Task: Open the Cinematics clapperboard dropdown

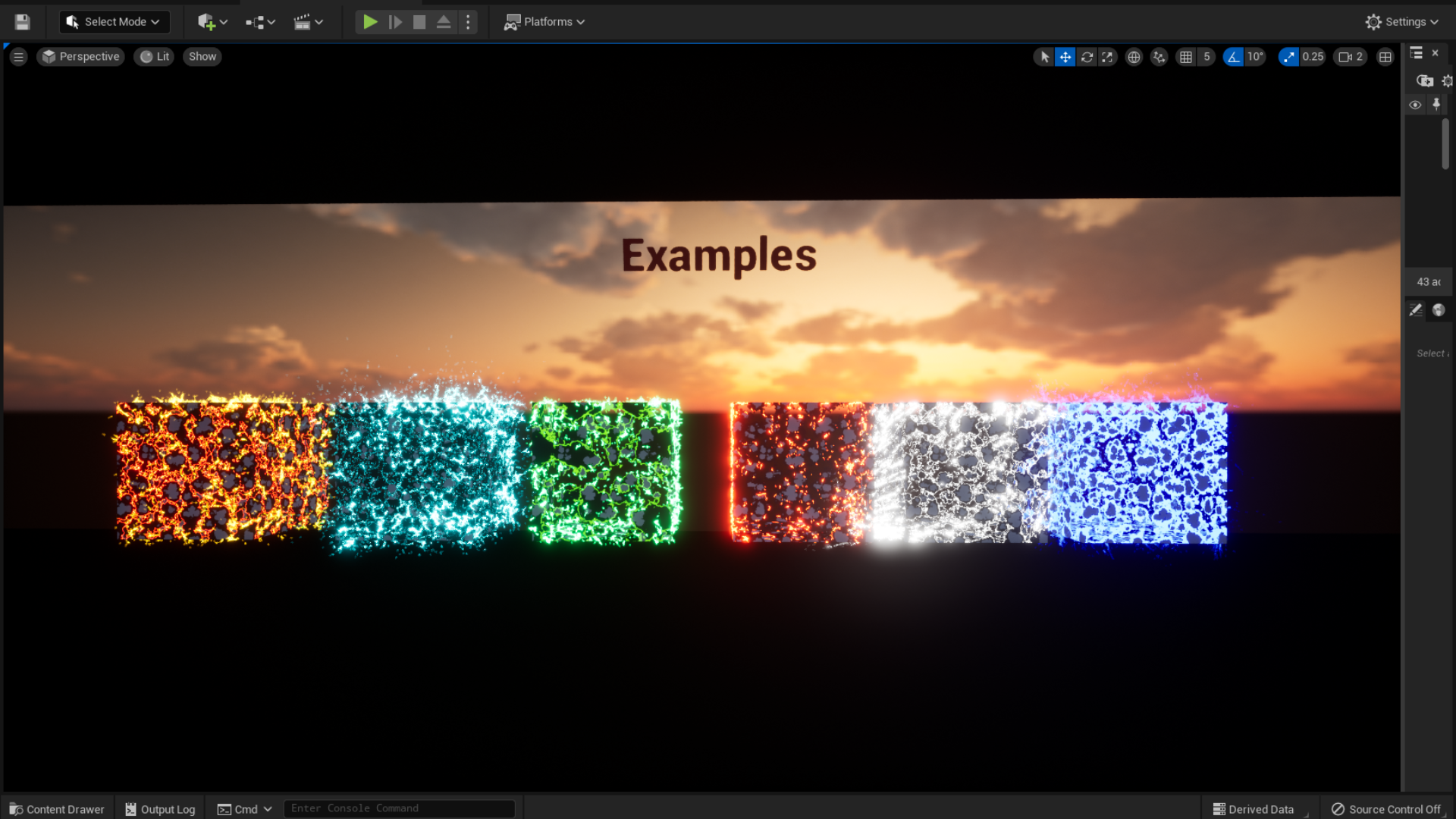Action: (x=308, y=22)
